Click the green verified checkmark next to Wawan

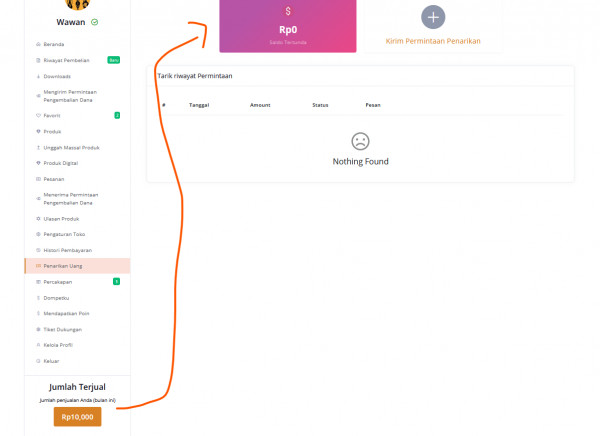point(95,22)
